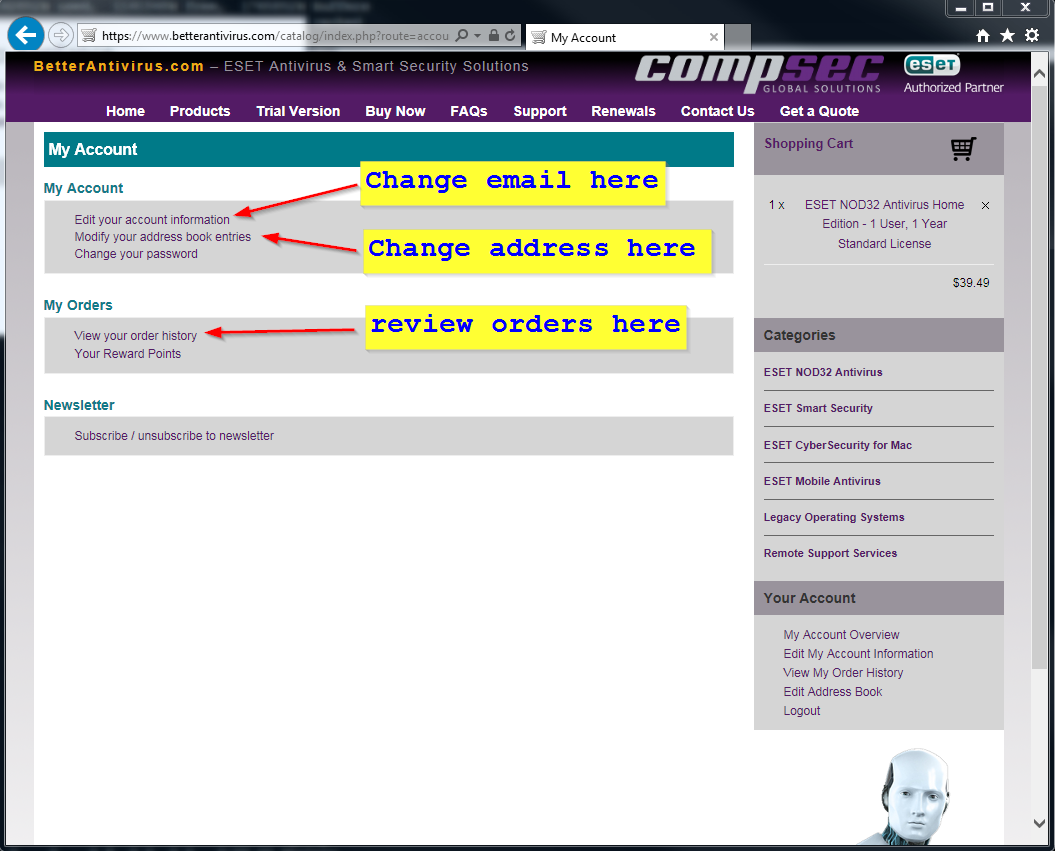Expand the address bar autocomplete dropdown arrow

[477, 36]
